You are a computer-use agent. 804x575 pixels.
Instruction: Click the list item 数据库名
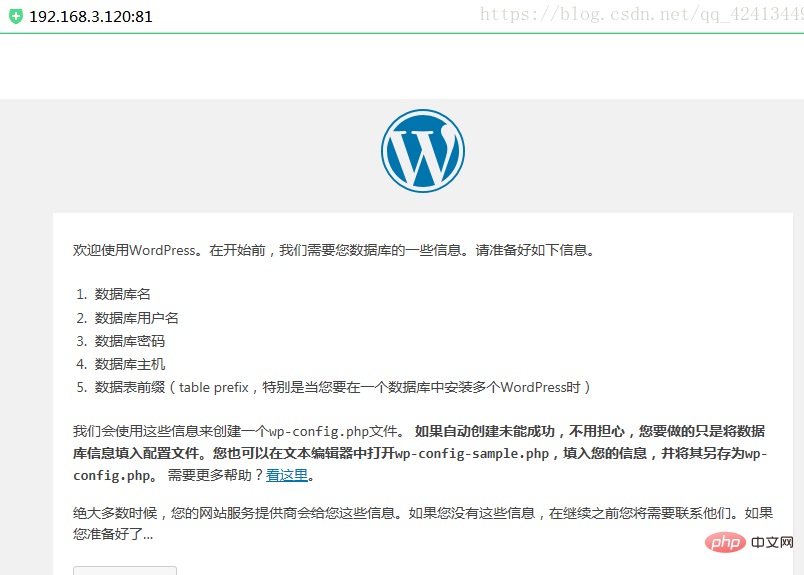tap(122, 294)
